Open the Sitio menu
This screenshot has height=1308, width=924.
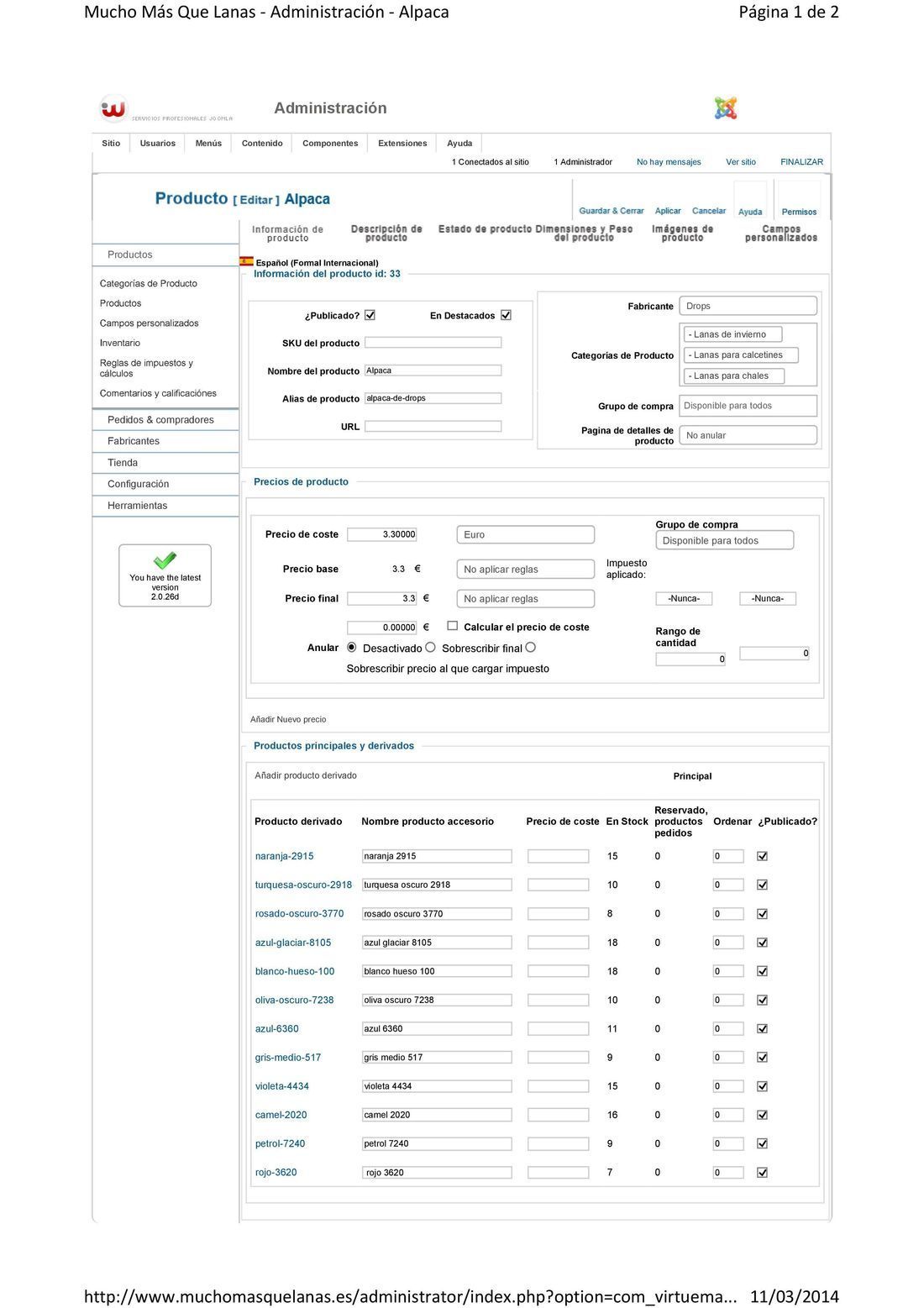click(111, 143)
